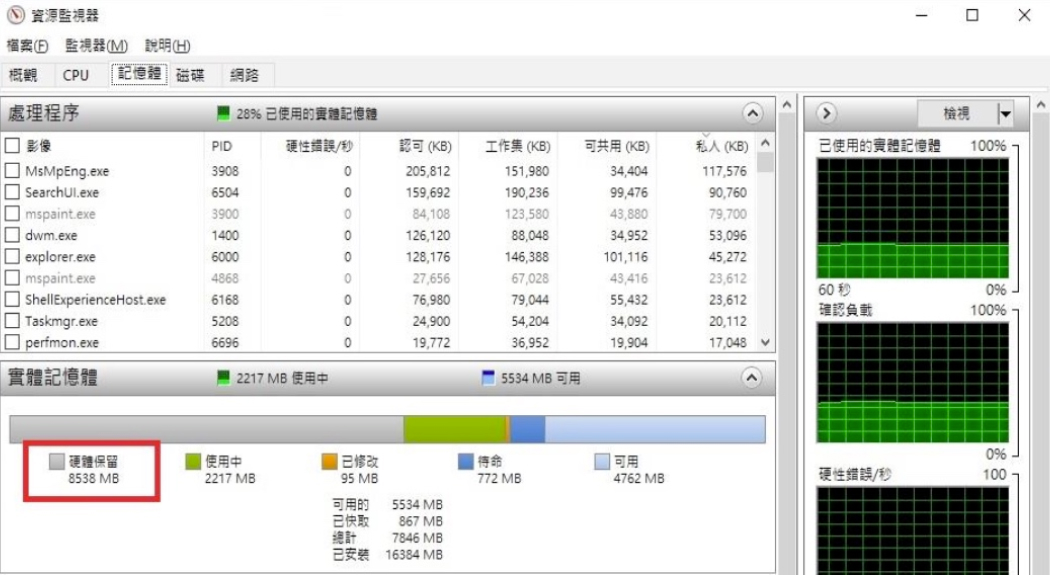The height and width of the screenshot is (575, 1050).
Task: Open the 監視器(M) menu
Action: [x=96, y=46]
